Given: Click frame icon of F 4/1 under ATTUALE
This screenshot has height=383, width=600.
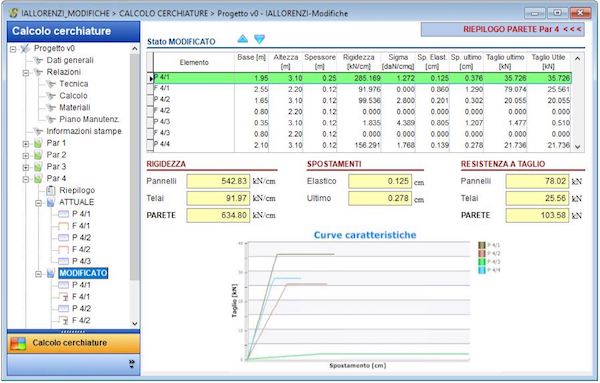Looking at the screenshot, I should click(x=64, y=226).
